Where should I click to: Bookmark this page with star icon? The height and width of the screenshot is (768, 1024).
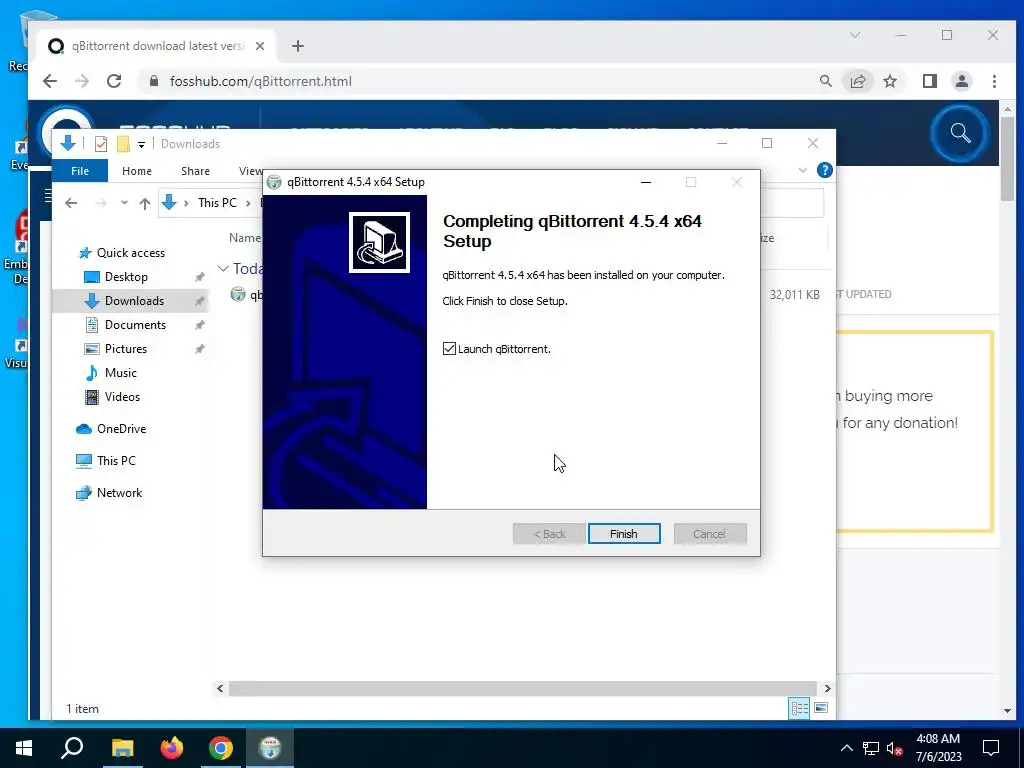[889, 81]
